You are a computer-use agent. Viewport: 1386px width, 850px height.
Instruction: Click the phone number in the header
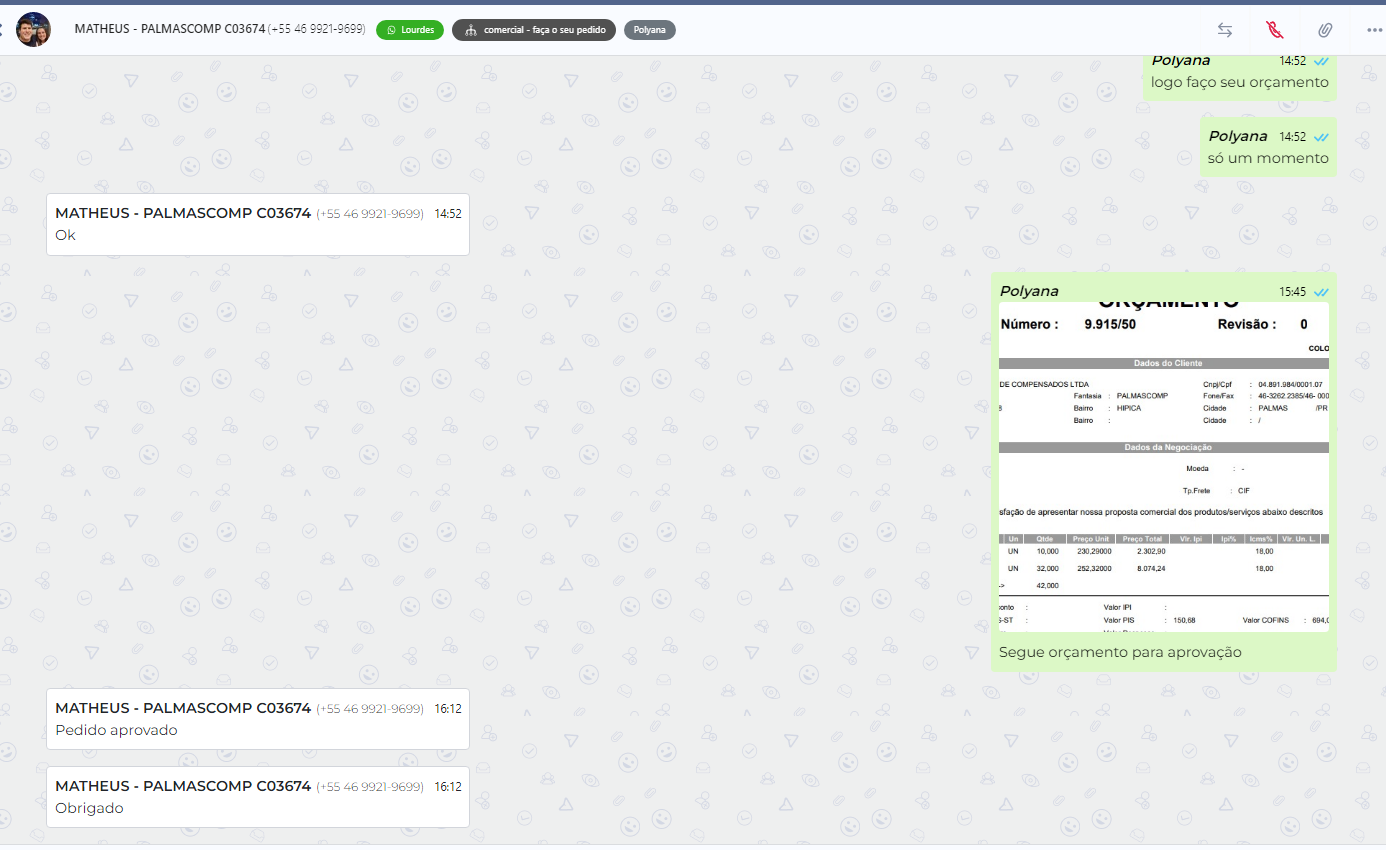[316, 30]
